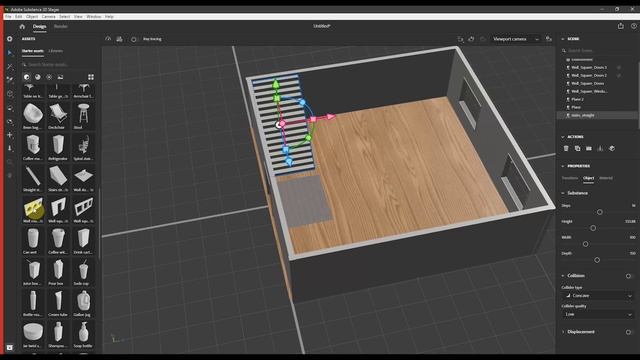This screenshot has width=640, height=360.
Task: Filter starter assets by lights icon
Action: (49, 77)
